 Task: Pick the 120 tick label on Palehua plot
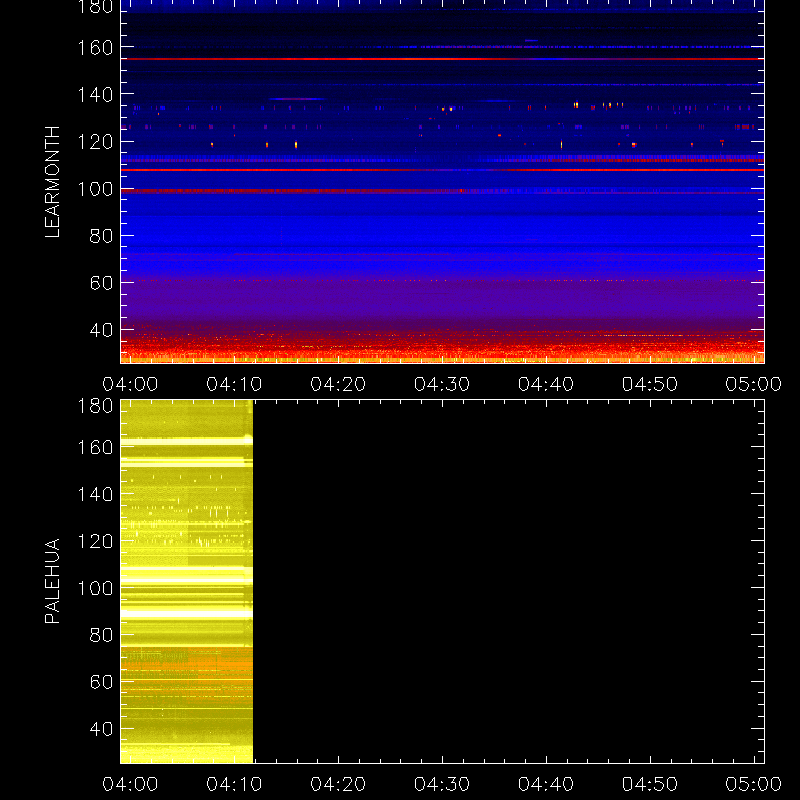coord(95,541)
